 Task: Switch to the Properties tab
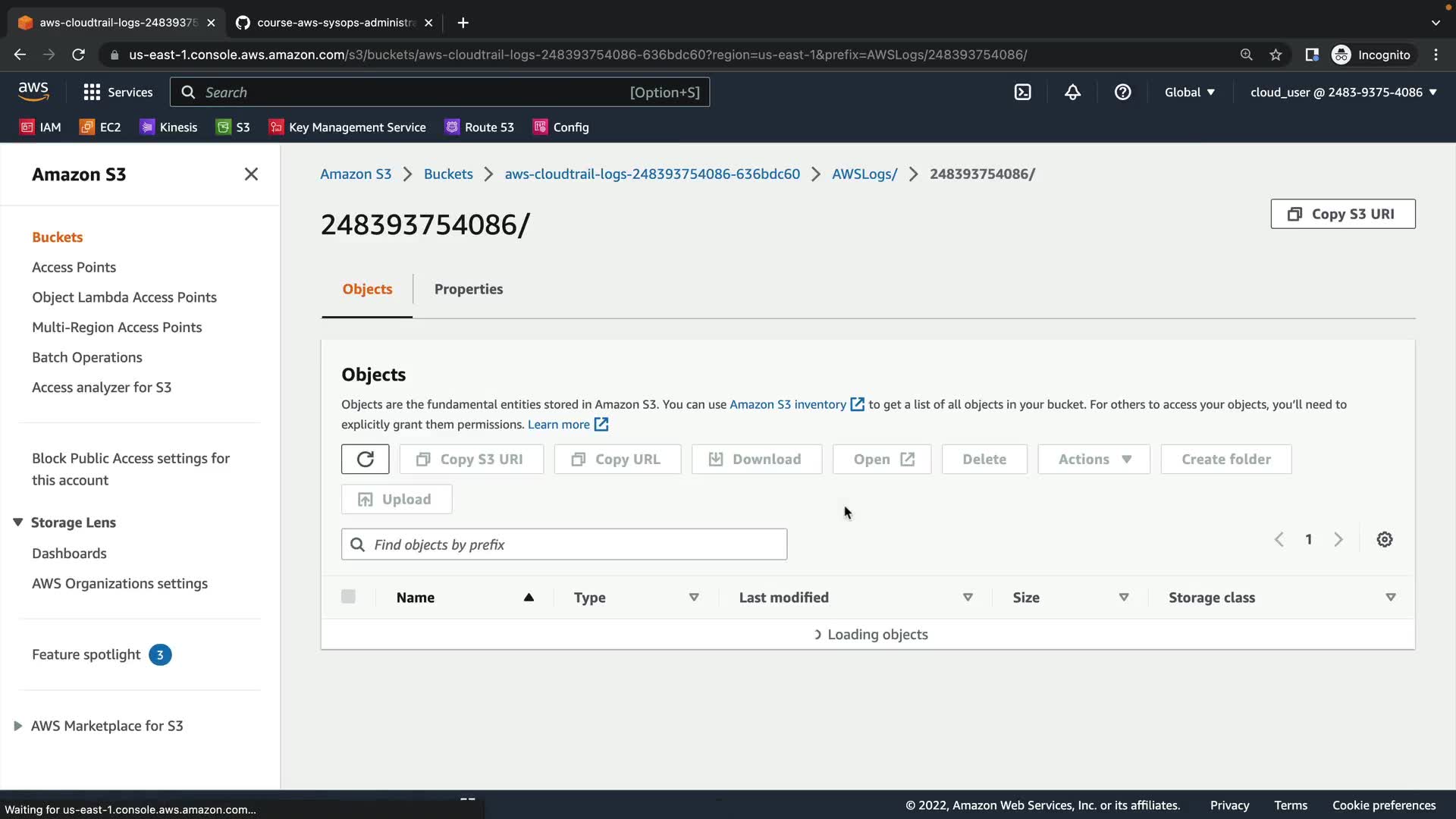point(468,289)
